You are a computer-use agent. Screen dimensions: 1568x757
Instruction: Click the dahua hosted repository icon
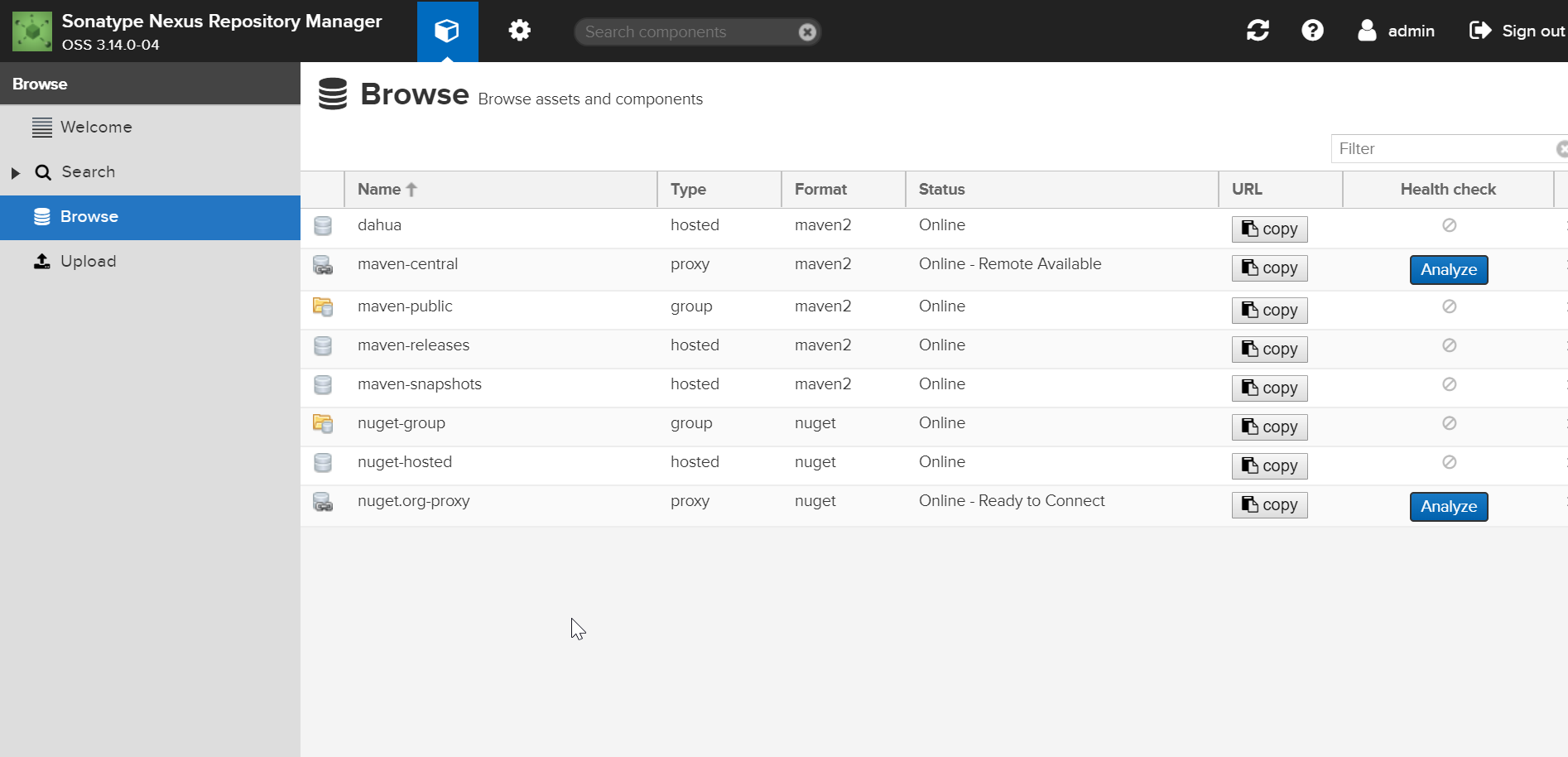pyautogui.click(x=323, y=225)
